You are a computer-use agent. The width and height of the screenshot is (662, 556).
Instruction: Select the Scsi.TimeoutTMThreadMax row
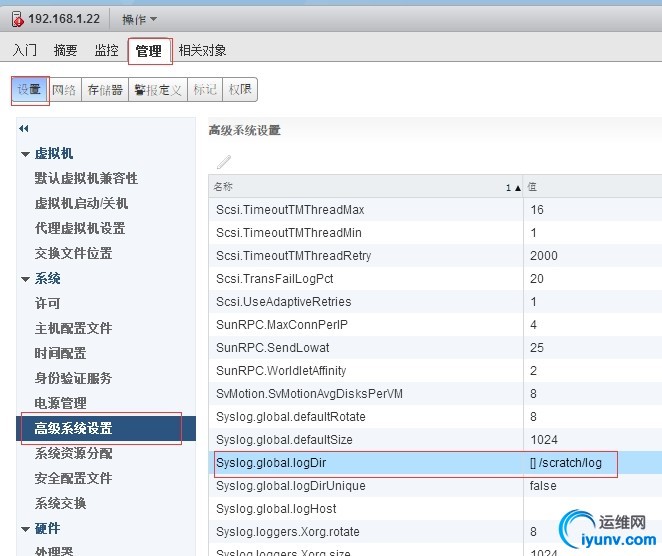(x=435, y=210)
